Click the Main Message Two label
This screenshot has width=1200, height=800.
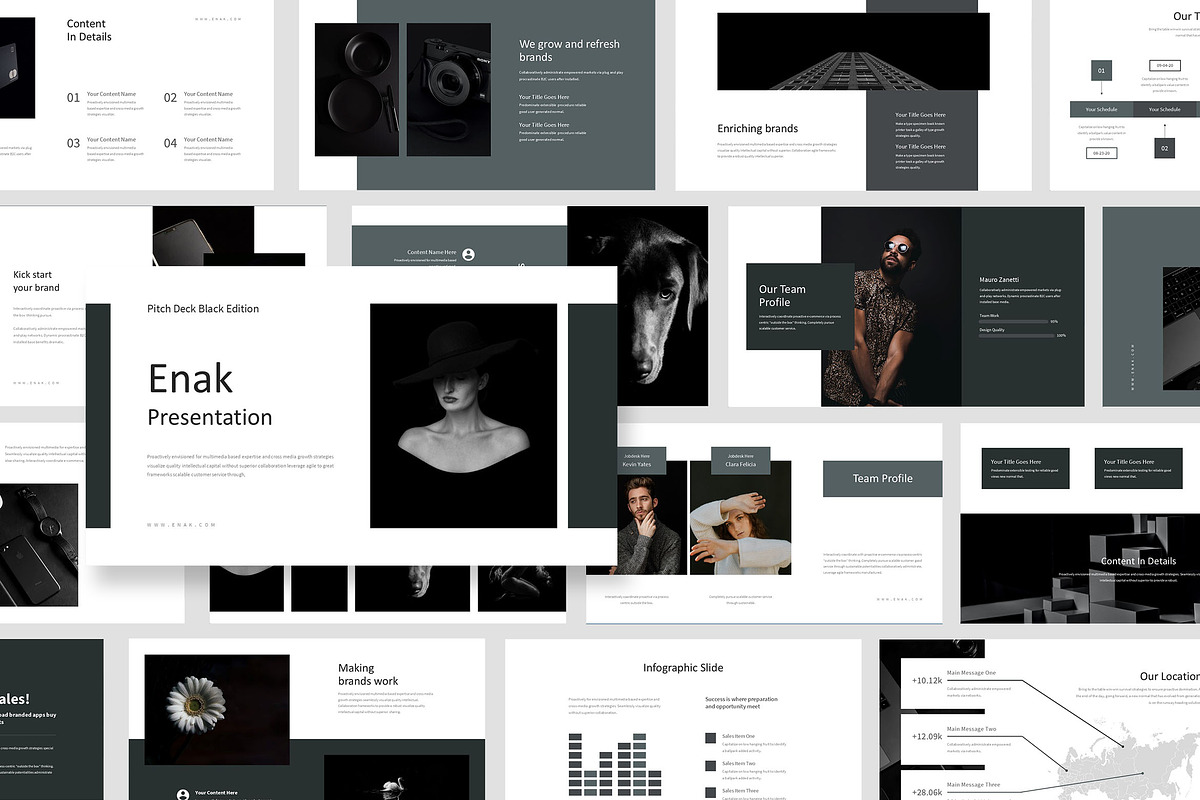971,729
